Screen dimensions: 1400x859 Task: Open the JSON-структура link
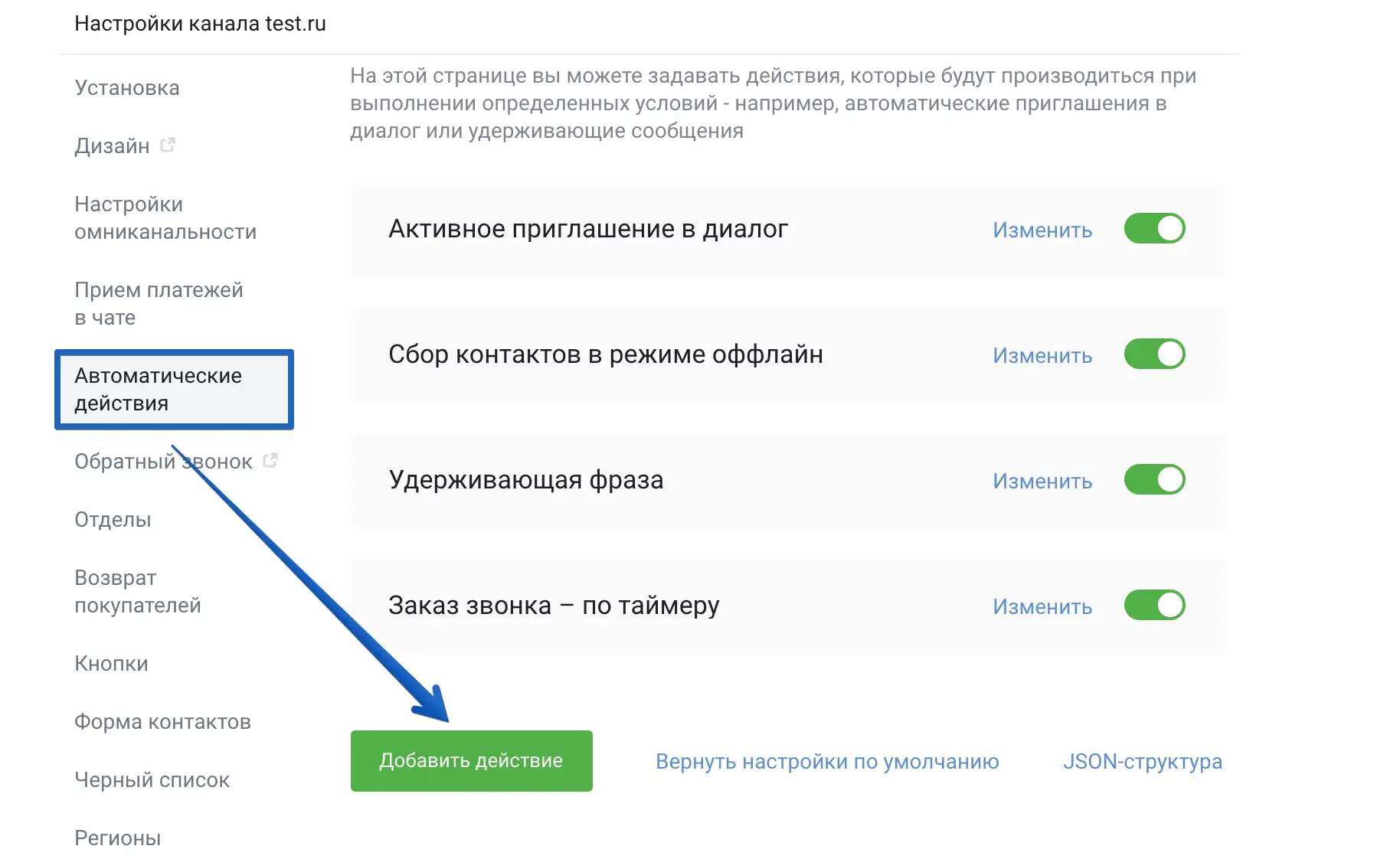[1142, 762]
